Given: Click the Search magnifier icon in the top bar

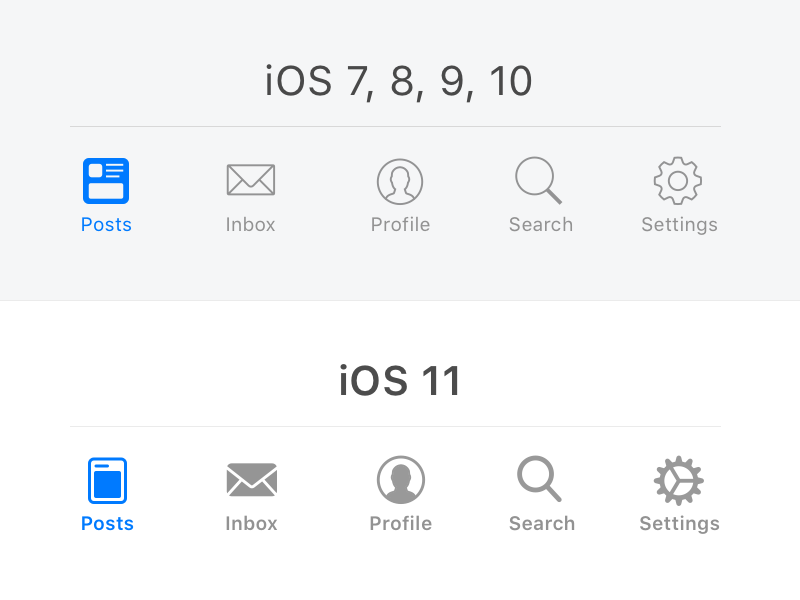Looking at the screenshot, I should coord(540,180).
